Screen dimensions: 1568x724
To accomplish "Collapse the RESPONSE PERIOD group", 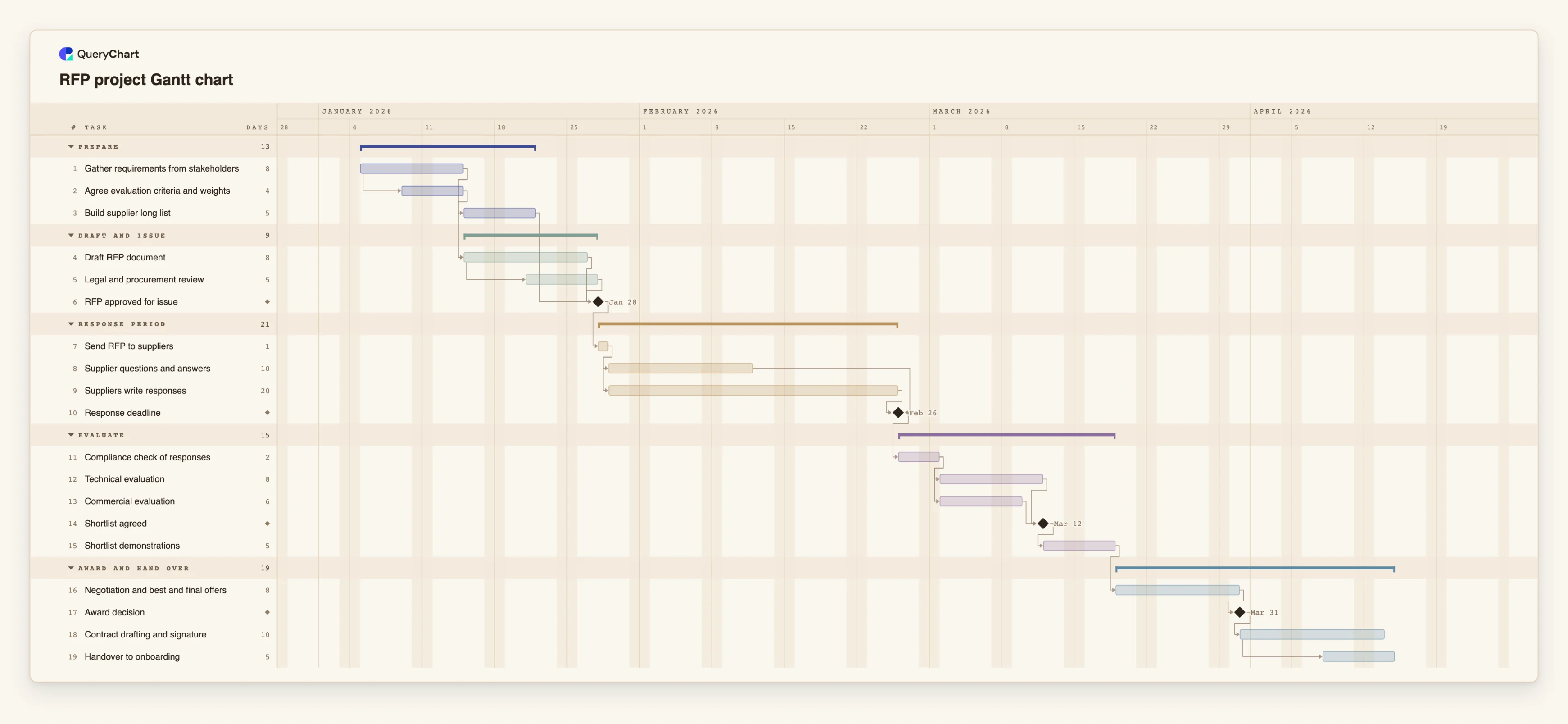I will [x=71, y=324].
